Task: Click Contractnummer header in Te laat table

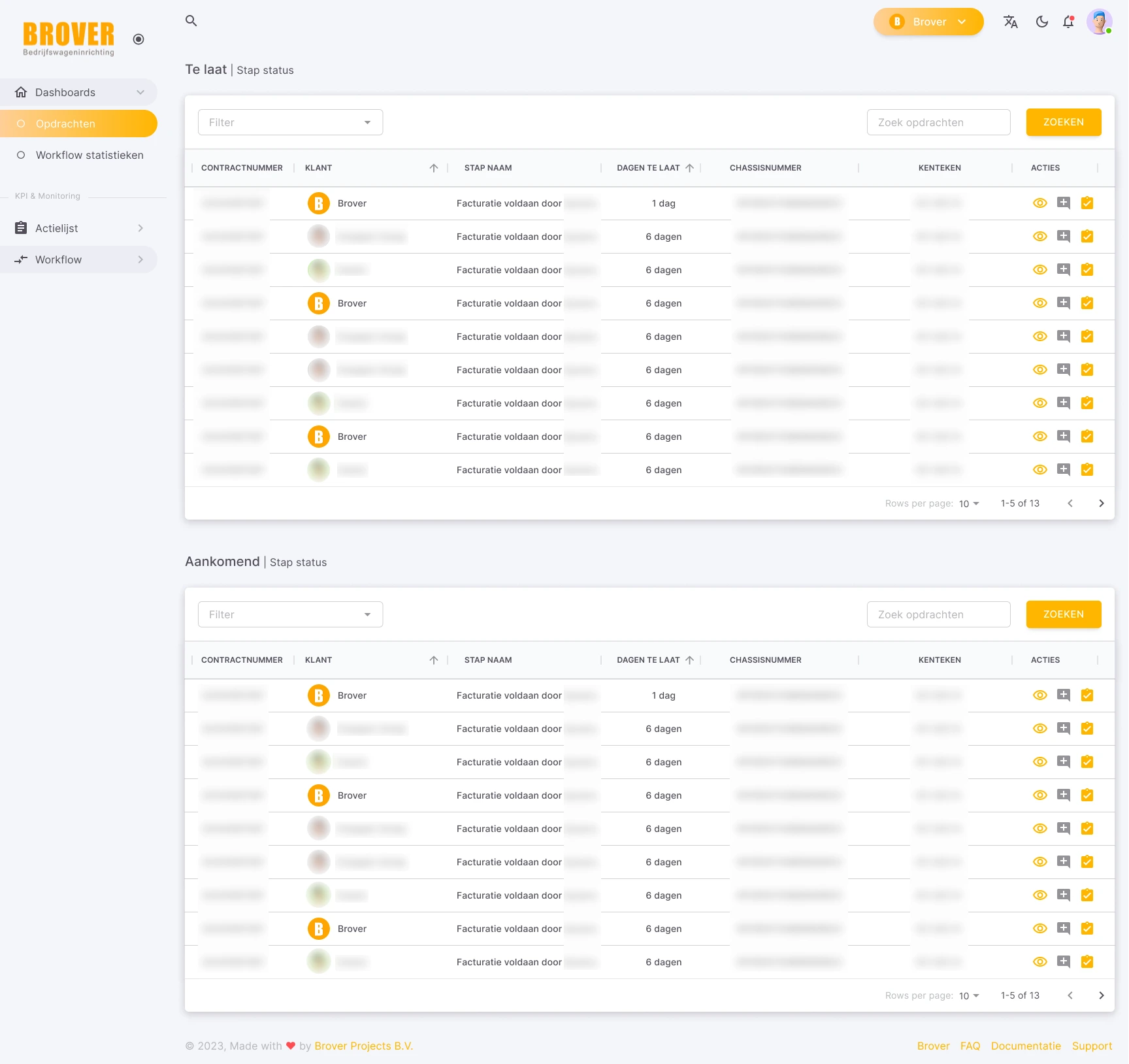Action: [242, 168]
